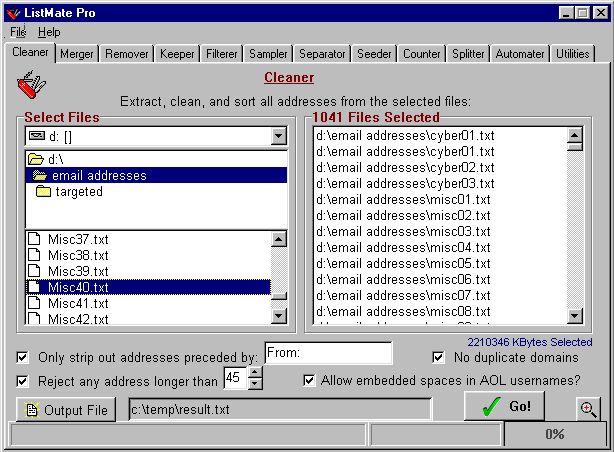Switch to the Separator tab
The height and width of the screenshot is (452, 614).
[322, 54]
